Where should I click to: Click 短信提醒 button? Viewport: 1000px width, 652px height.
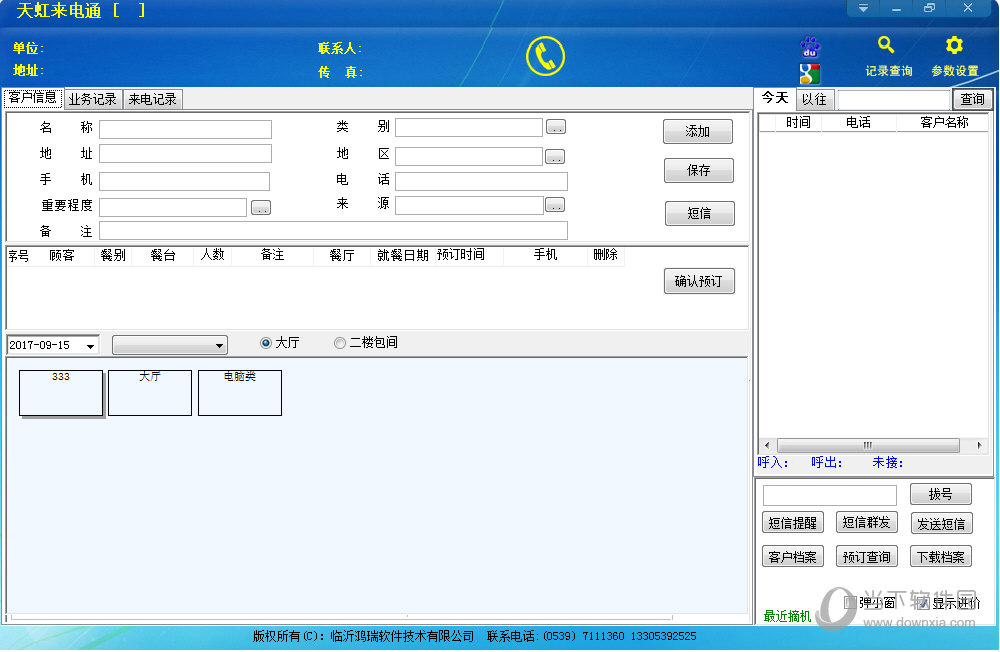tap(793, 523)
